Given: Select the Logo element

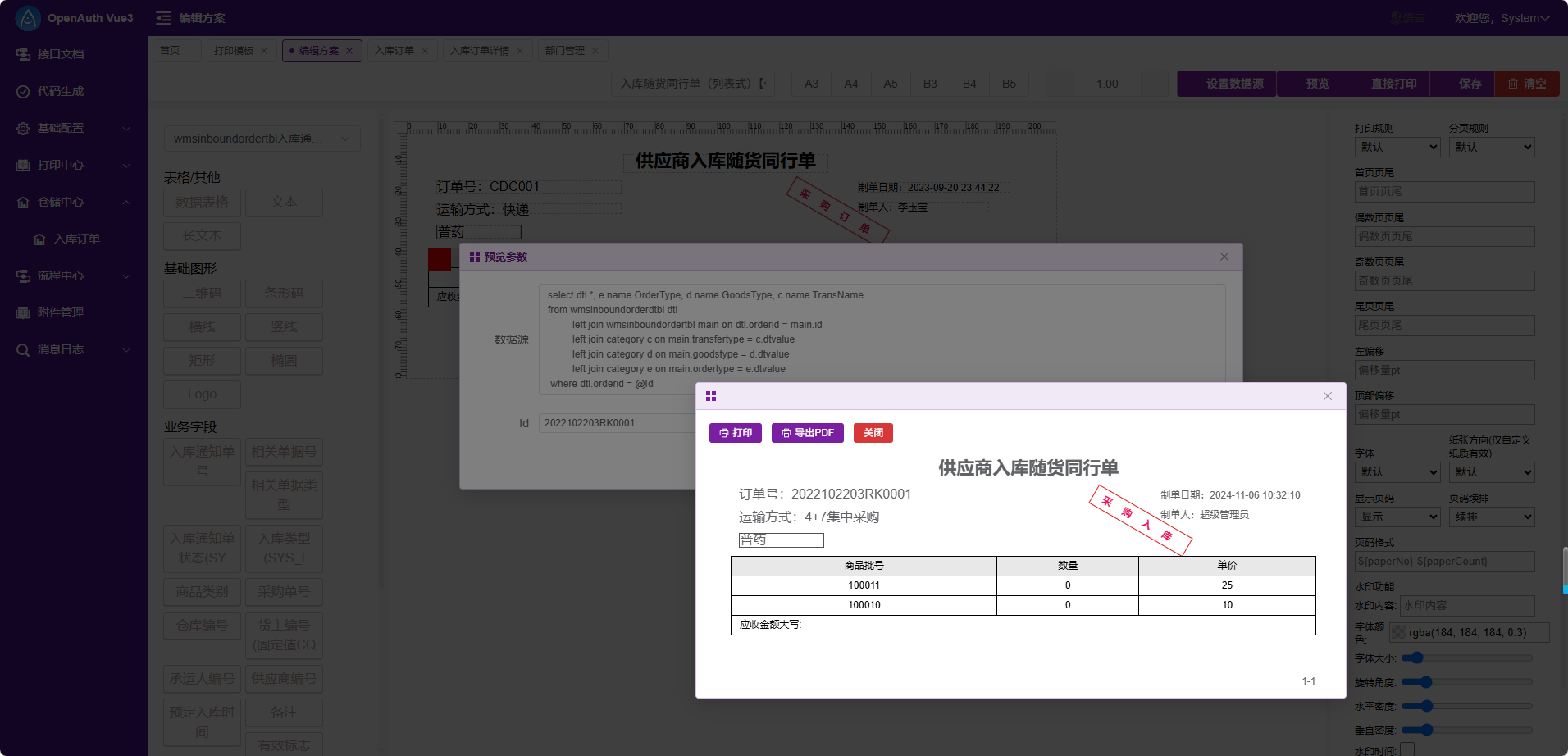Looking at the screenshot, I should click(202, 394).
